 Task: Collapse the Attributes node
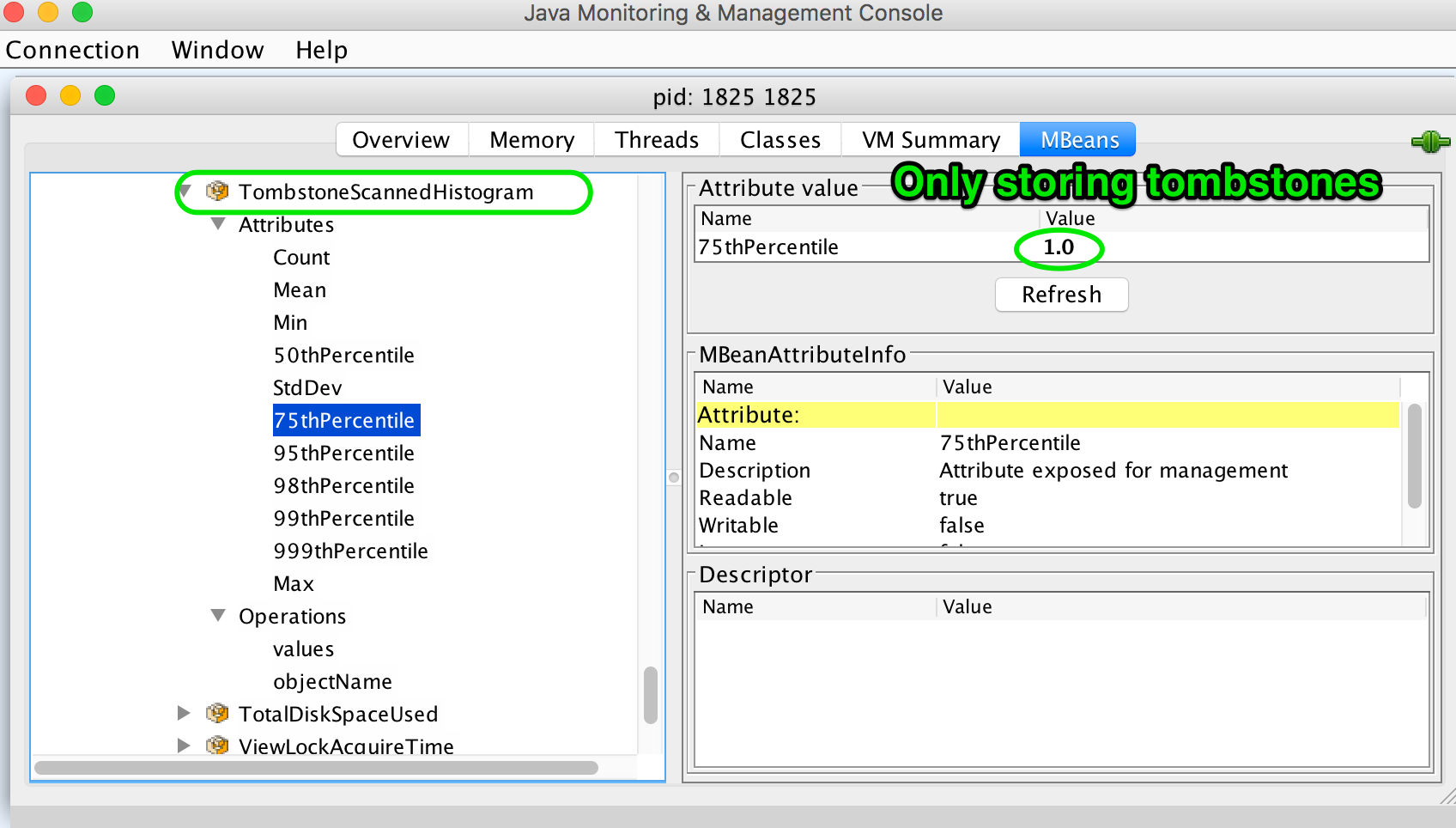pyautogui.click(x=218, y=224)
